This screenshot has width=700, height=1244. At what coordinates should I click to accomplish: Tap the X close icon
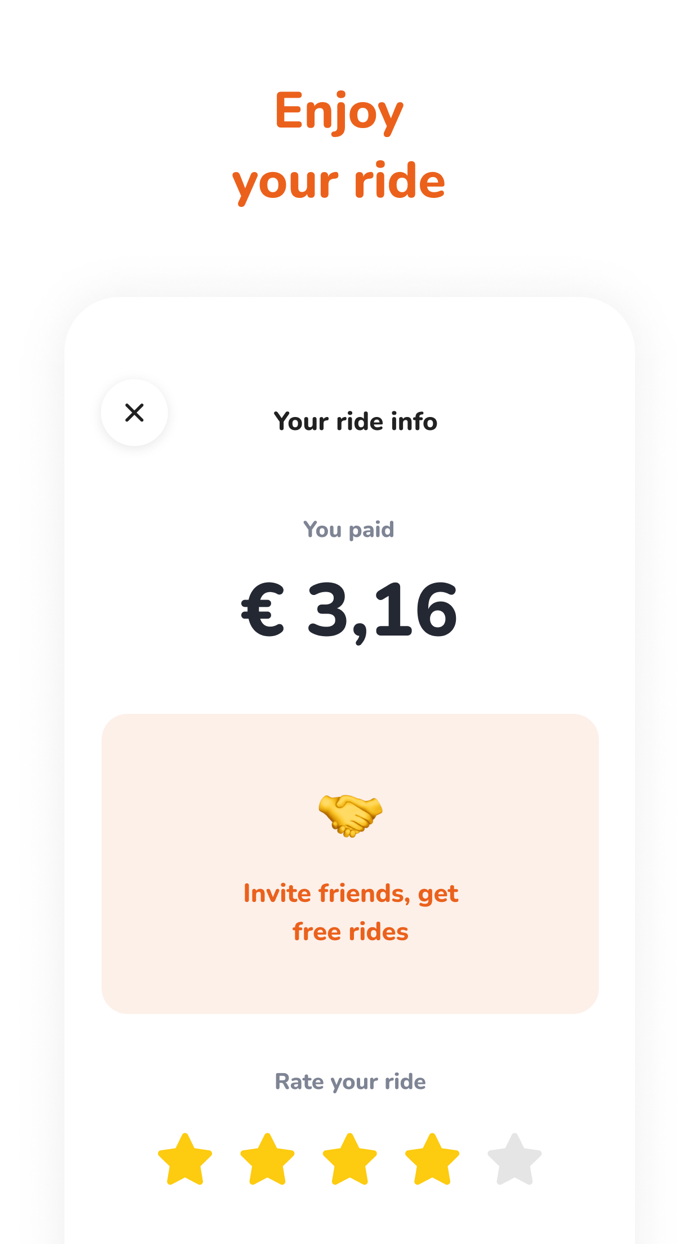pos(134,412)
